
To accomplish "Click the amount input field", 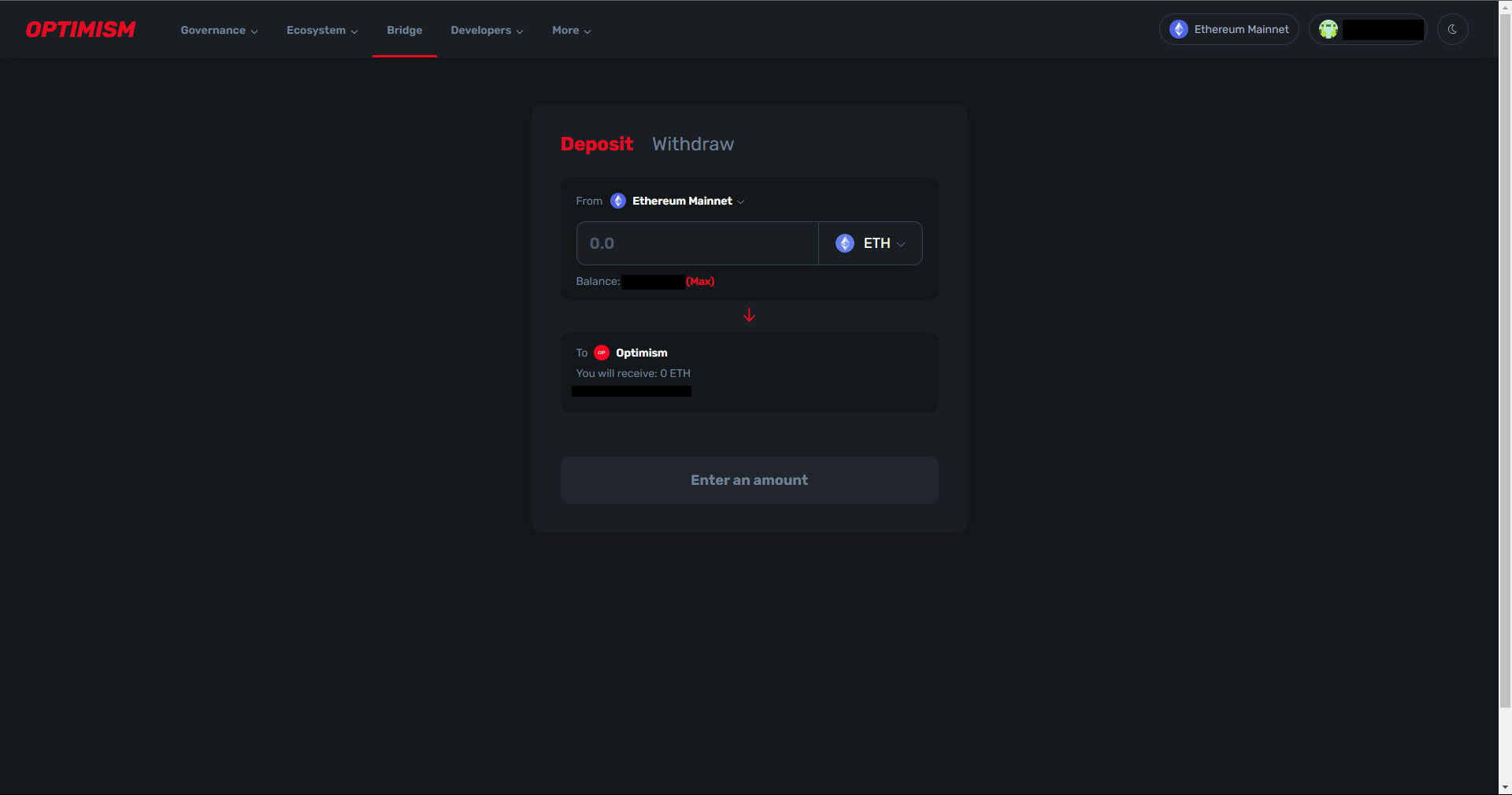I will (698, 243).
